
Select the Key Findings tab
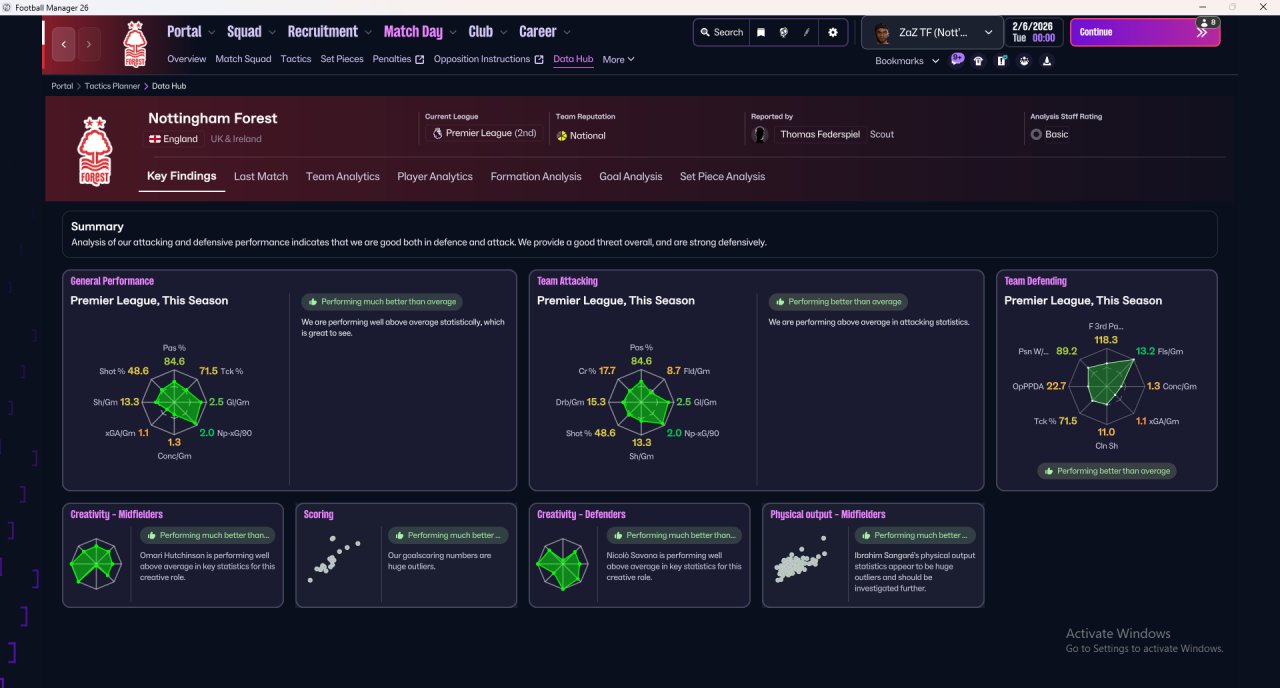click(x=181, y=176)
